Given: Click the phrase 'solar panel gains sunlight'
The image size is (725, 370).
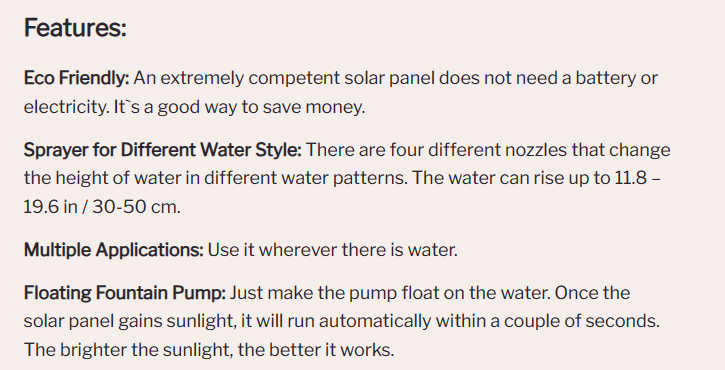Looking at the screenshot, I should (130, 321).
